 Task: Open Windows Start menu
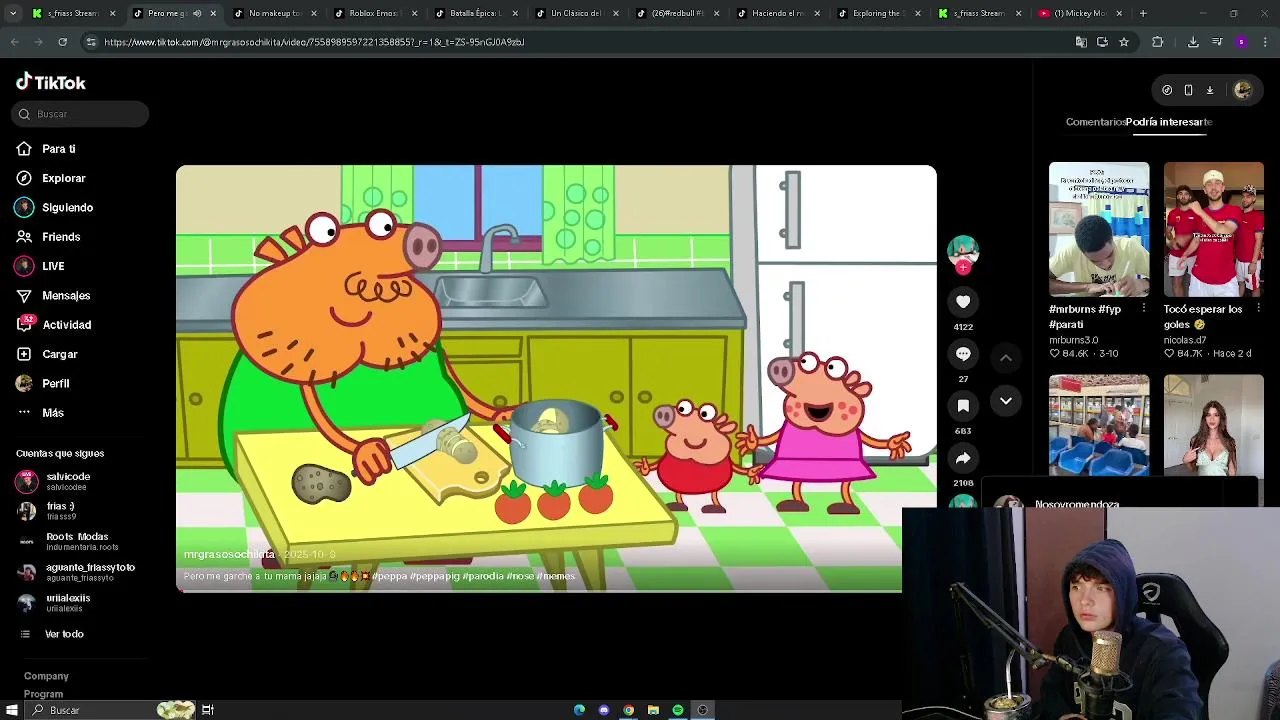coord(12,710)
